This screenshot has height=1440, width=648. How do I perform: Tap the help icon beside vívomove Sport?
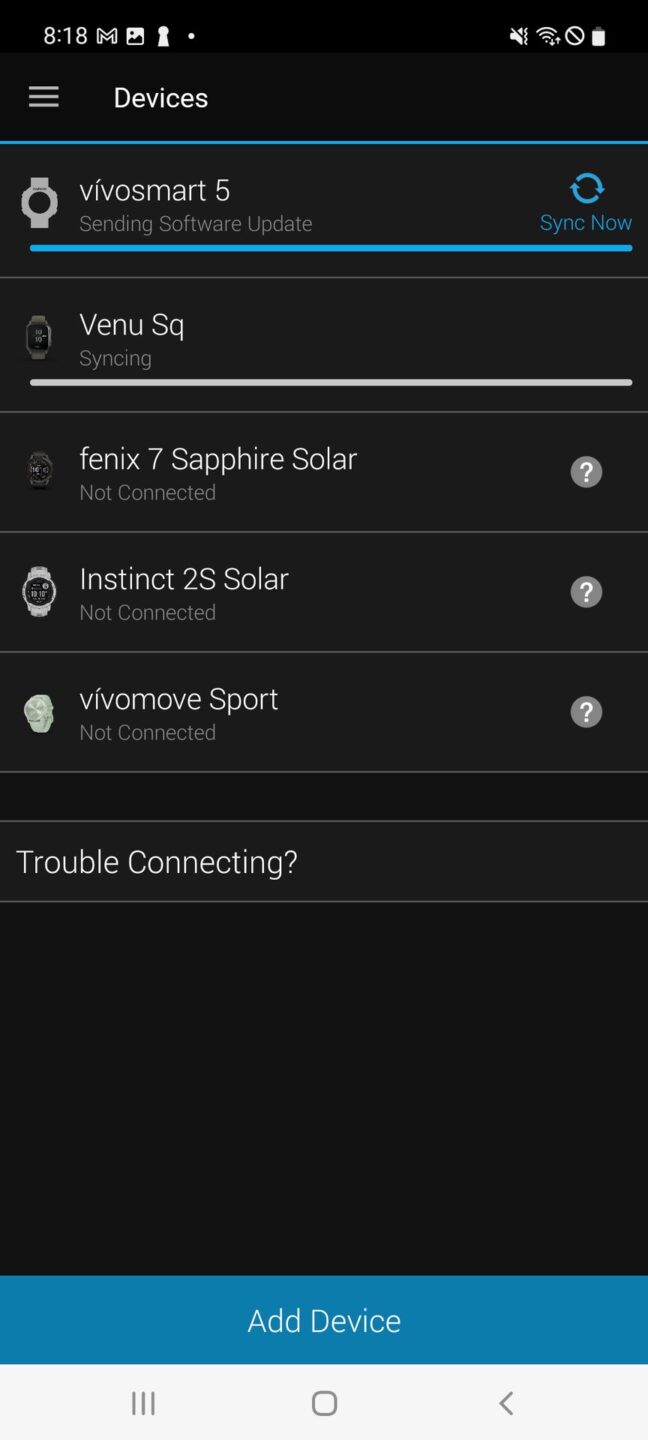click(x=586, y=711)
